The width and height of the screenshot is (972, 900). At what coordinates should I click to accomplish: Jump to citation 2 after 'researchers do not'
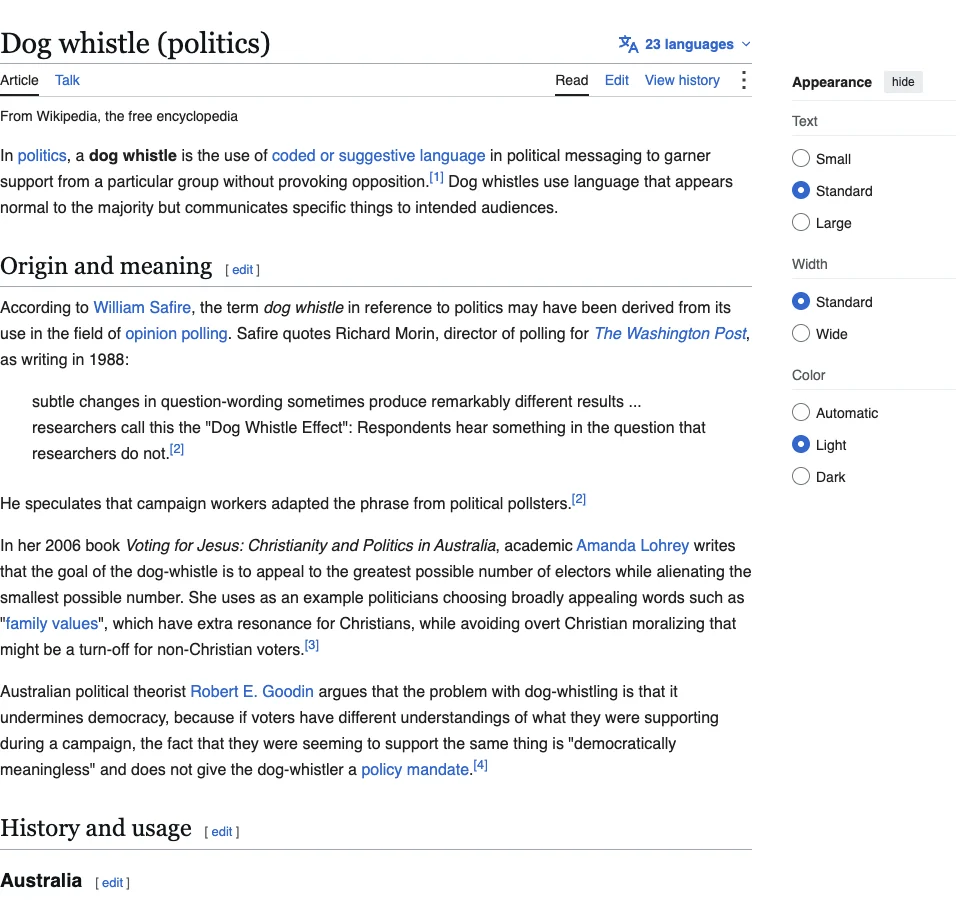[x=177, y=449]
